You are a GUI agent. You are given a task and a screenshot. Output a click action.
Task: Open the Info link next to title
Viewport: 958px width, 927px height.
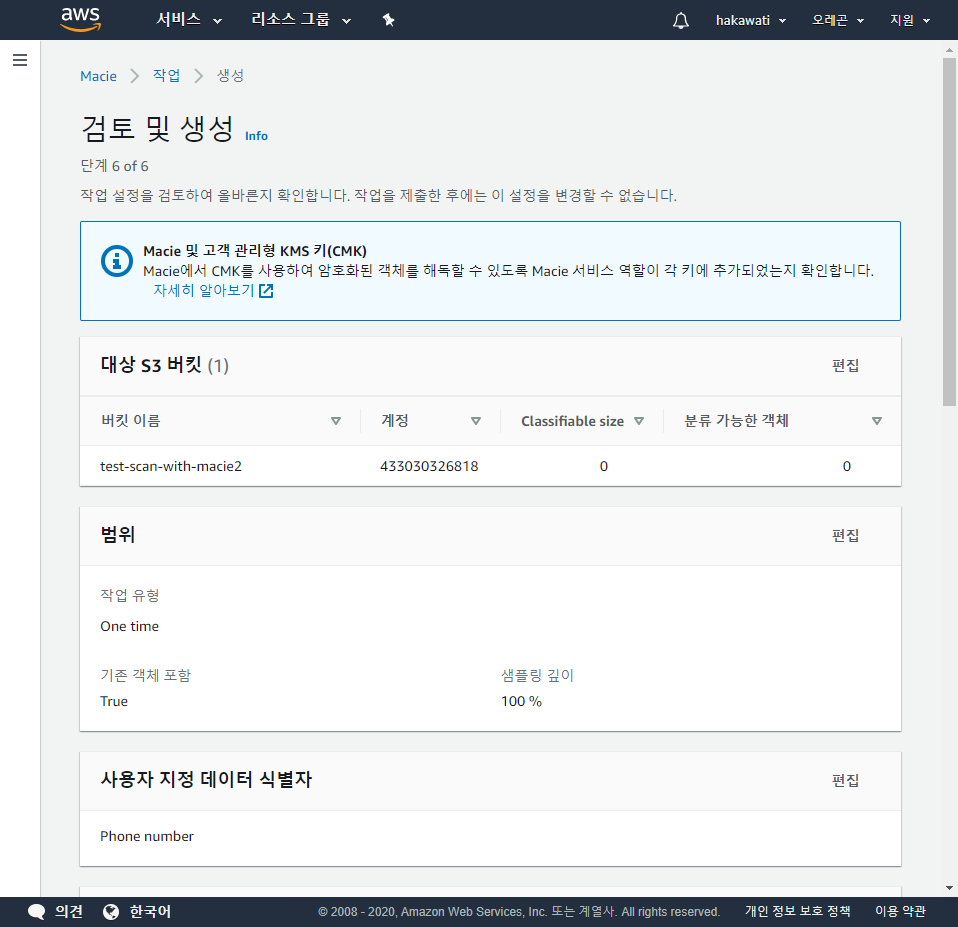pyautogui.click(x=256, y=136)
